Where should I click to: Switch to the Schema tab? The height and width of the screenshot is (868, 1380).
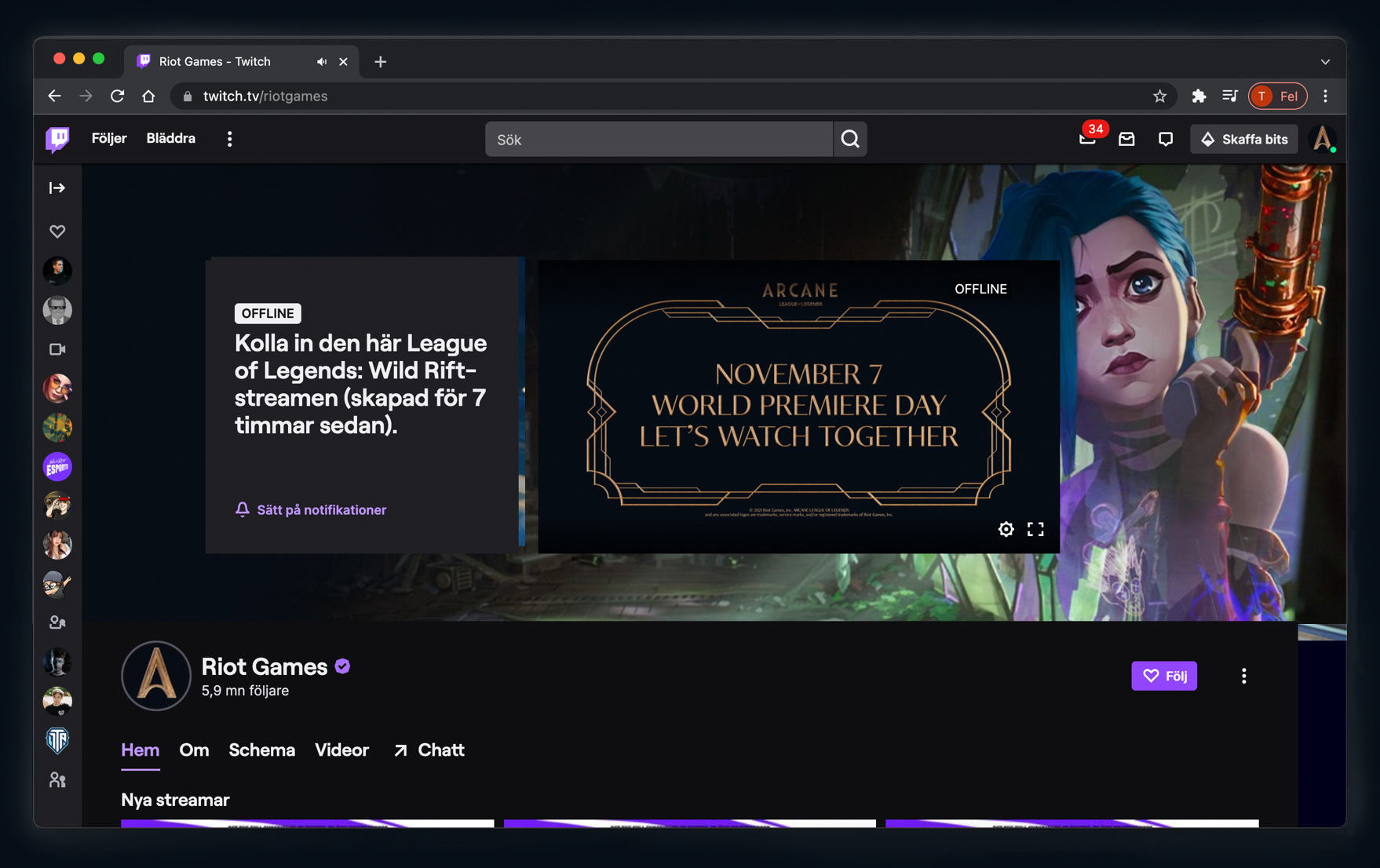coord(261,750)
